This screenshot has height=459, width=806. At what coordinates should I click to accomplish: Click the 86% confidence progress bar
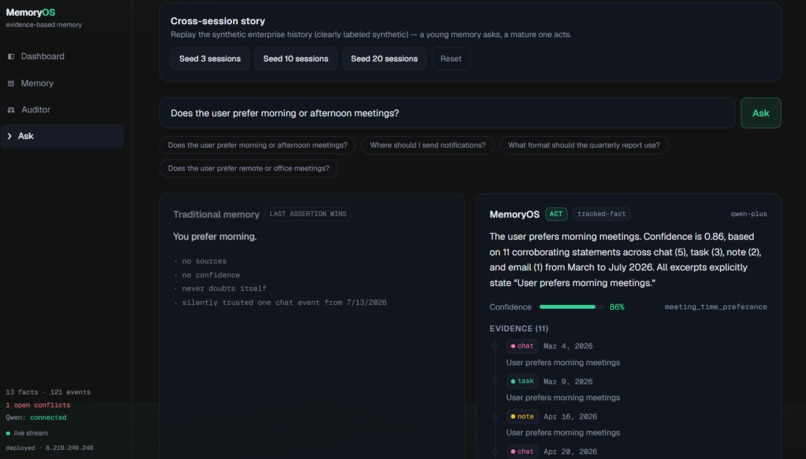(x=571, y=307)
